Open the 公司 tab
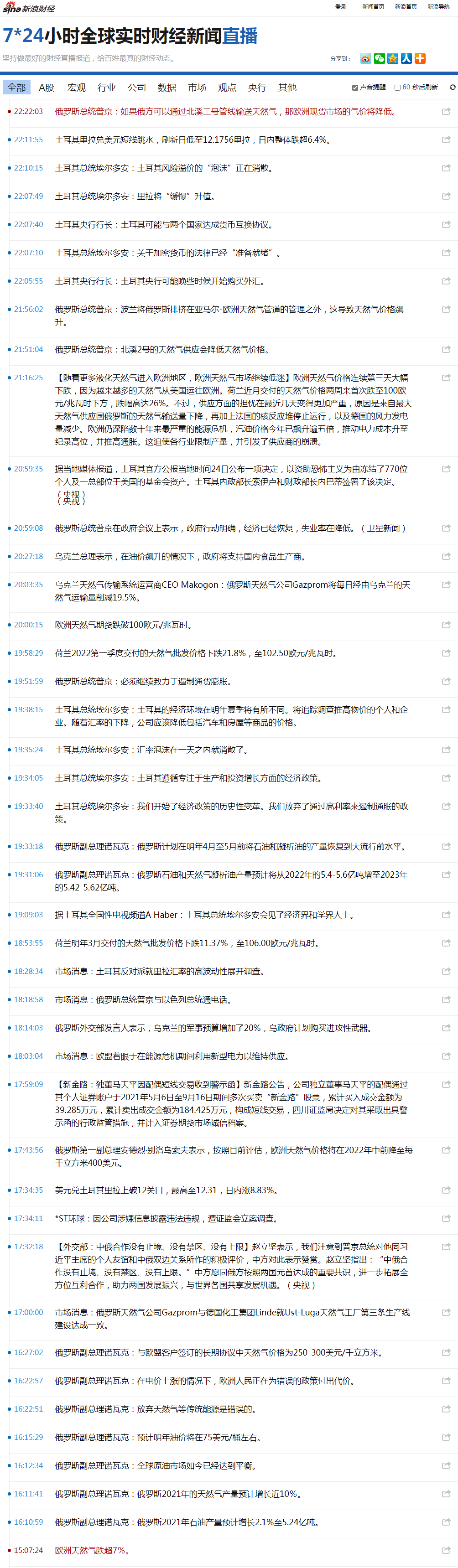The width and height of the screenshot is (458, 1568). tap(137, 88)
